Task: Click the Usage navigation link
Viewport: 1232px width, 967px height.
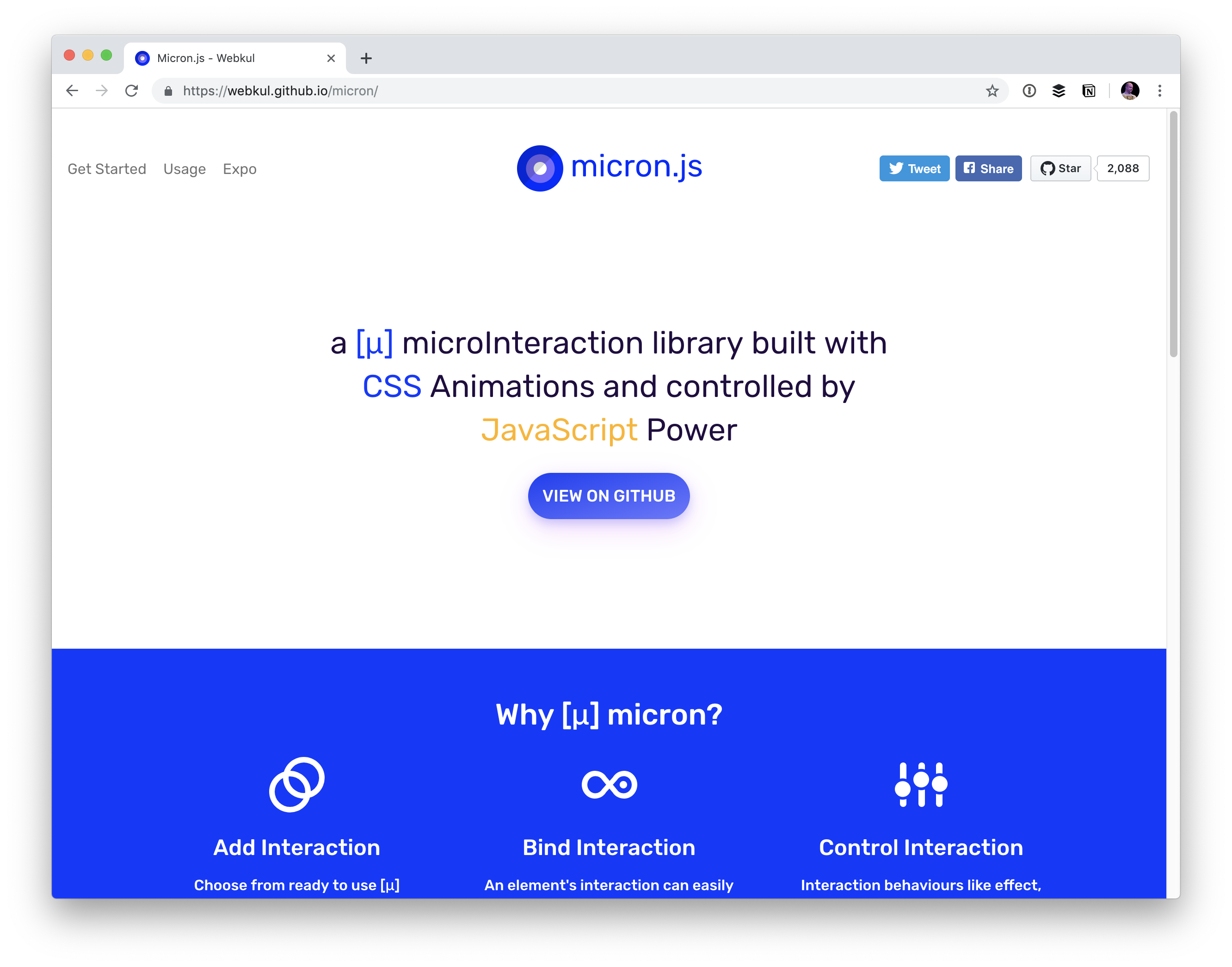Action: 184,168
